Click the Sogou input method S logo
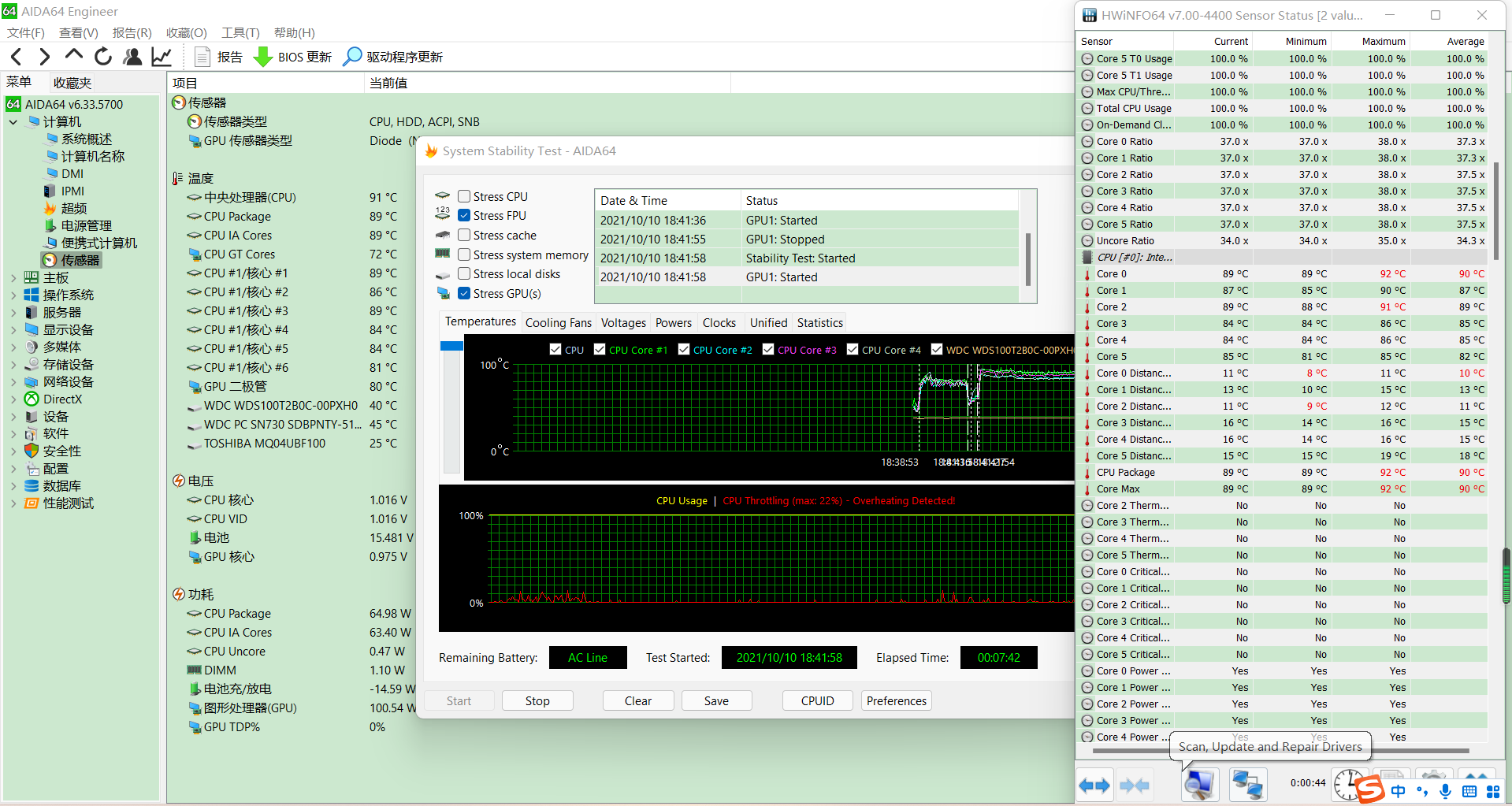The height and width of the screenshot is (806, 1512). [x=1370, y=789]
